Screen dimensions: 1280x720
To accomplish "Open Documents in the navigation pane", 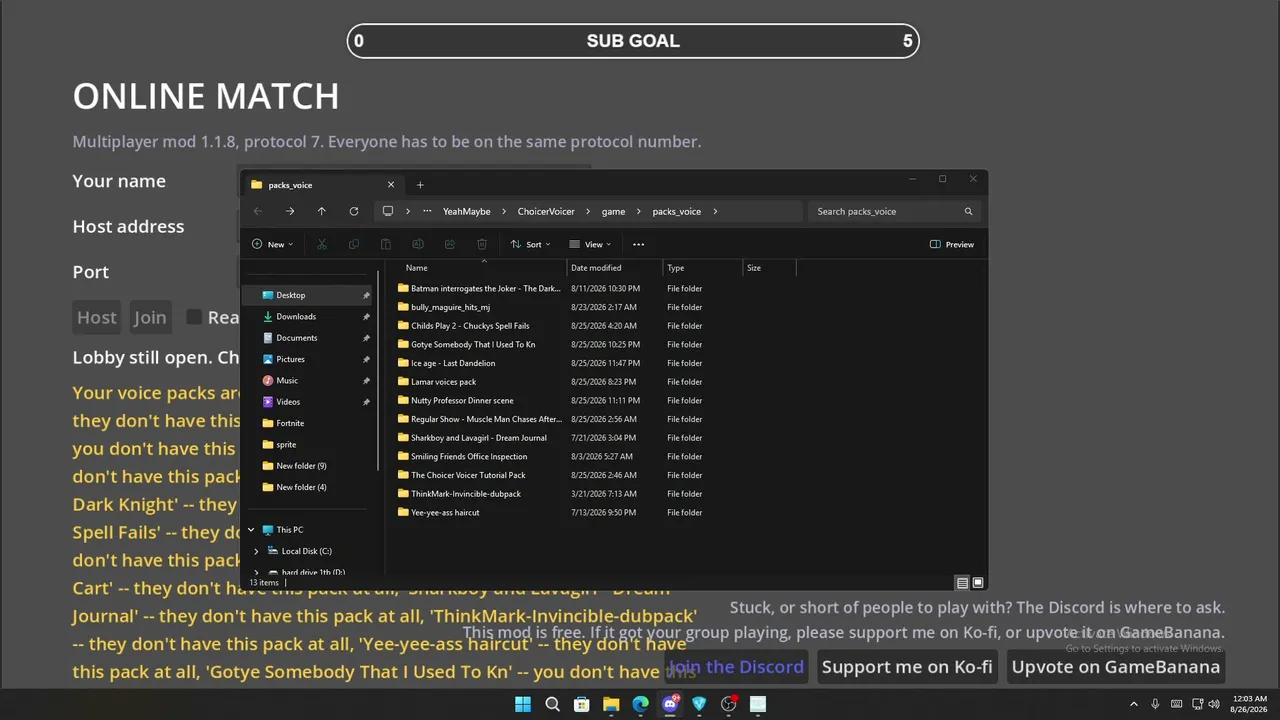I will [308, 338].
